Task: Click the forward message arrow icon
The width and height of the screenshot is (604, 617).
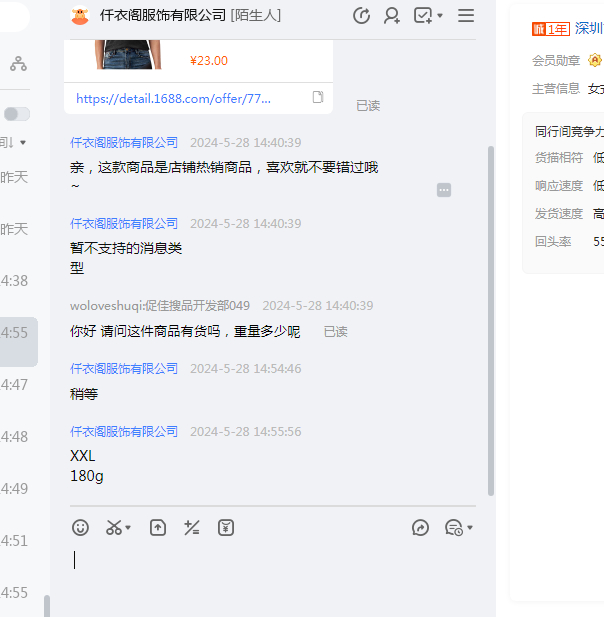Action: pos(420,528)
